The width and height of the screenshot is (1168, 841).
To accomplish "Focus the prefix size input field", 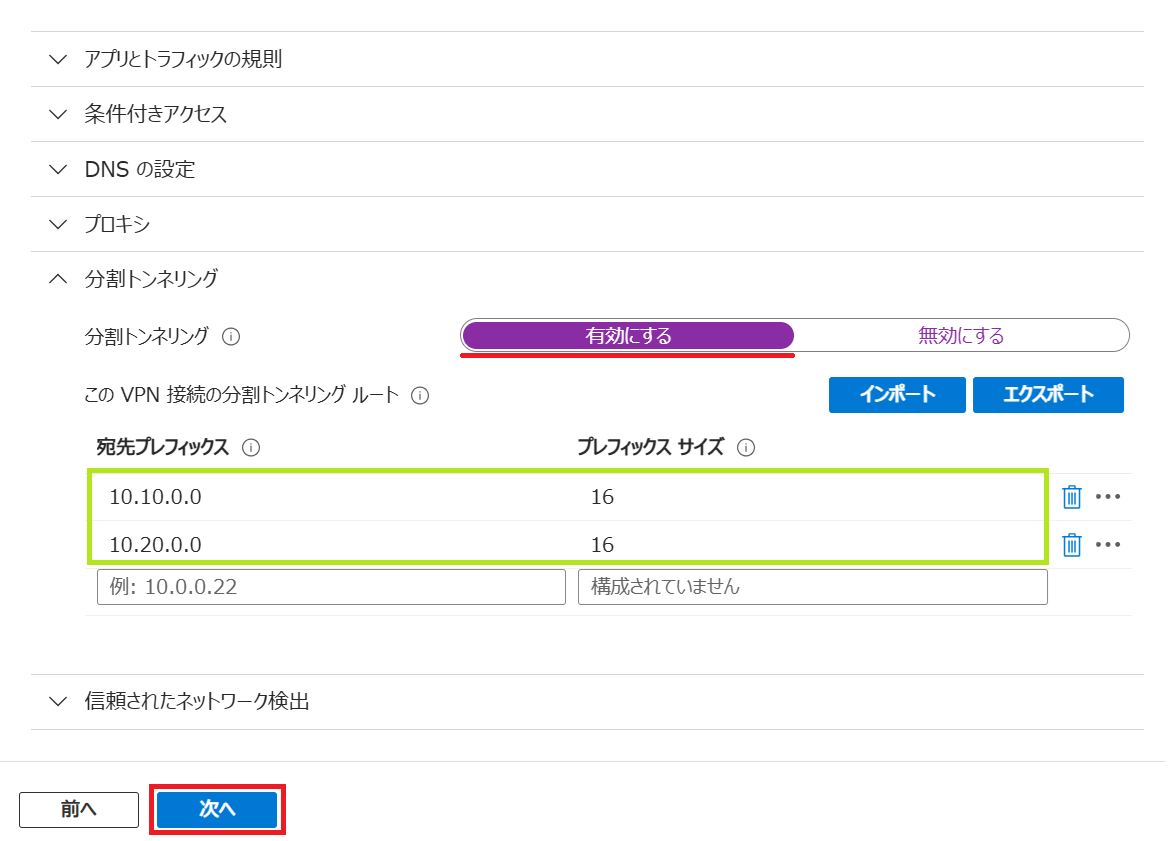I will 813,587.
